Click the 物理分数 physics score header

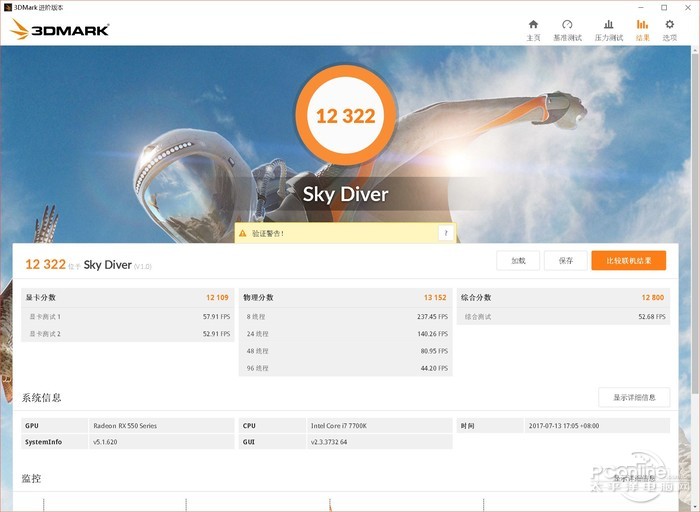click(259, 298)
